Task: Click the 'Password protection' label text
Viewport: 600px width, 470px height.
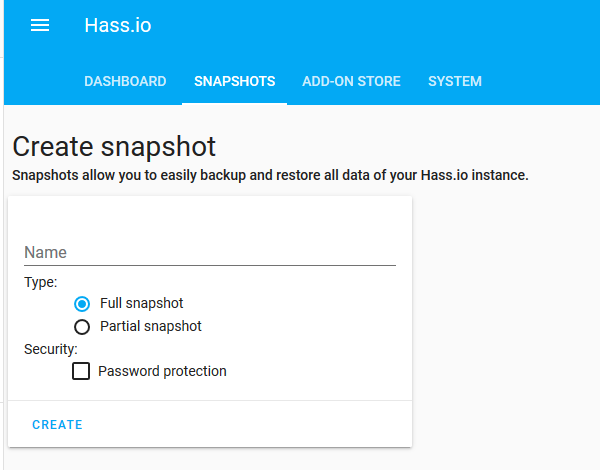Action: [x=162, y=371]
